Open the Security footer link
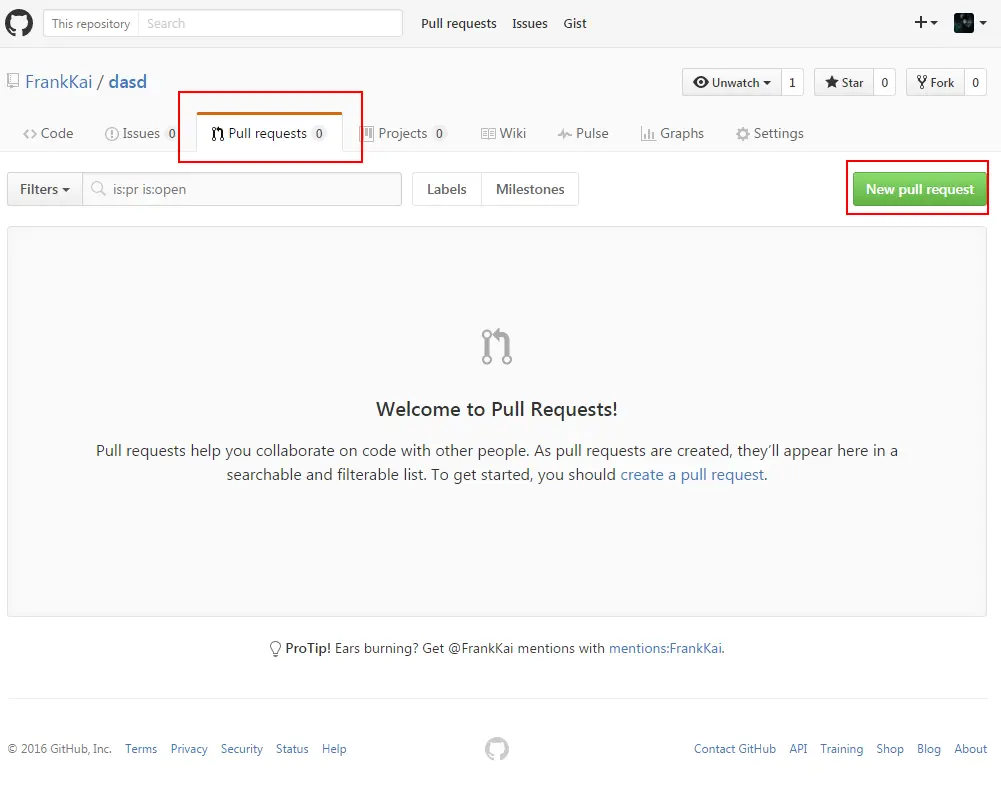 tap(242, 749)
